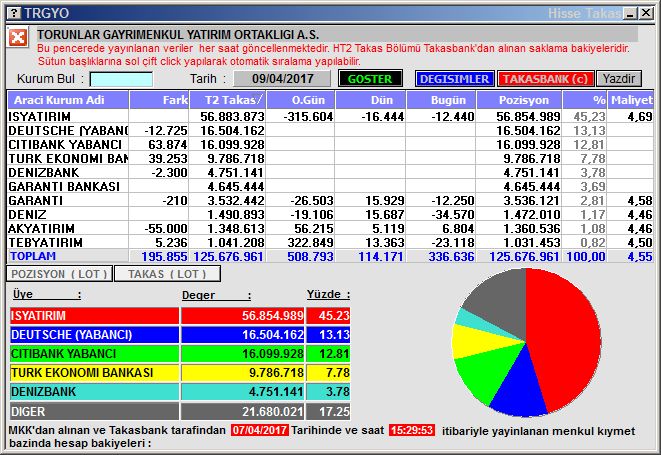Click the red pie chart slice
Viewport: 661px width, 455px height.
(x=569, y=337)
